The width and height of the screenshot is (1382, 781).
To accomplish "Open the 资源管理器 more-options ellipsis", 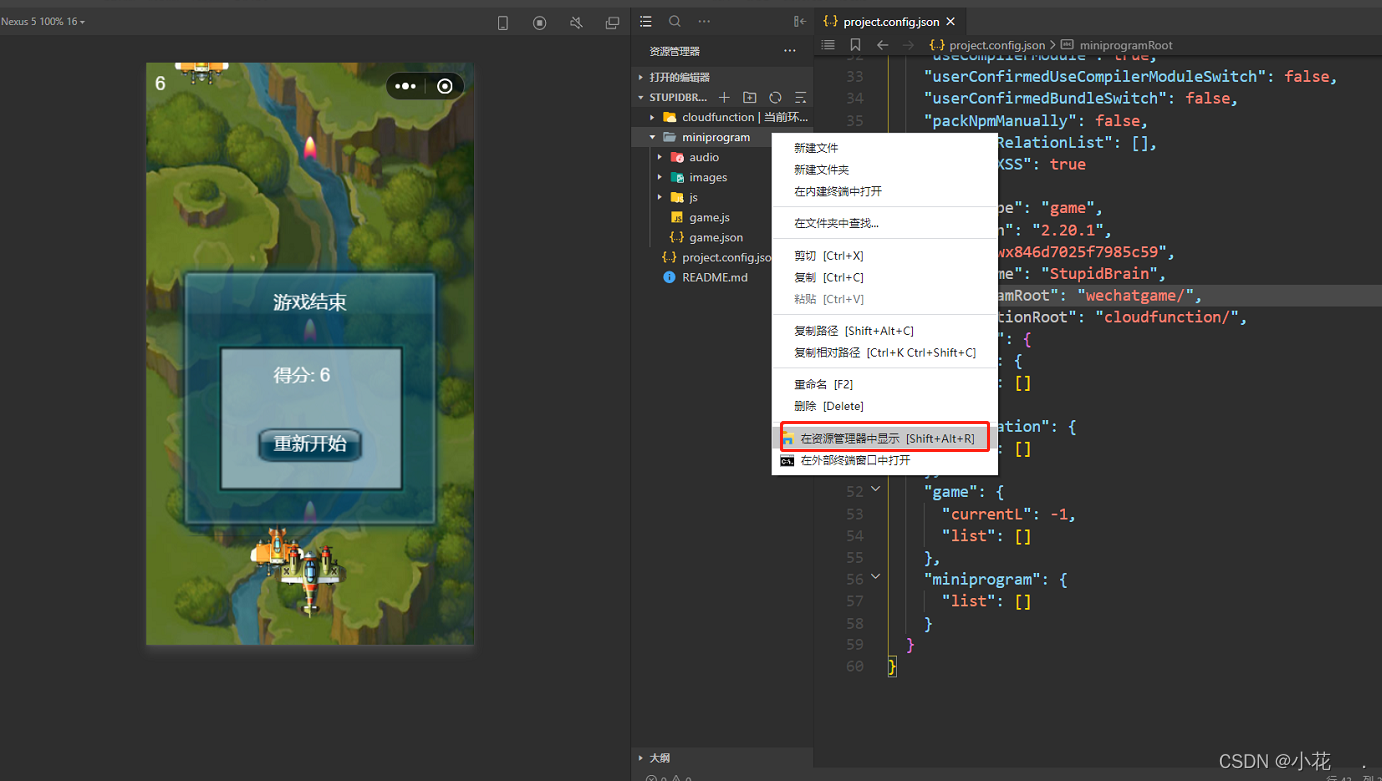I will [x=790, y=51].
